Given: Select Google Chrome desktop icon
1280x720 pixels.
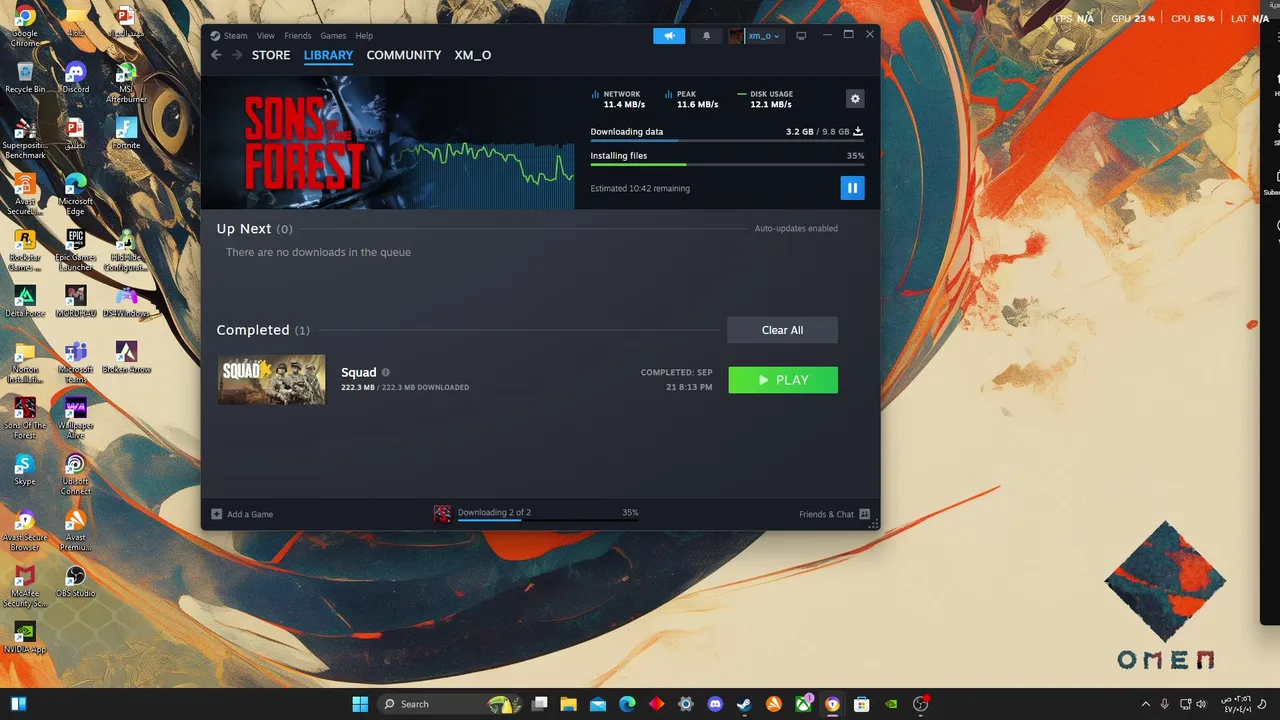Looking at the screenshot, I should click(x=24, y=26).
